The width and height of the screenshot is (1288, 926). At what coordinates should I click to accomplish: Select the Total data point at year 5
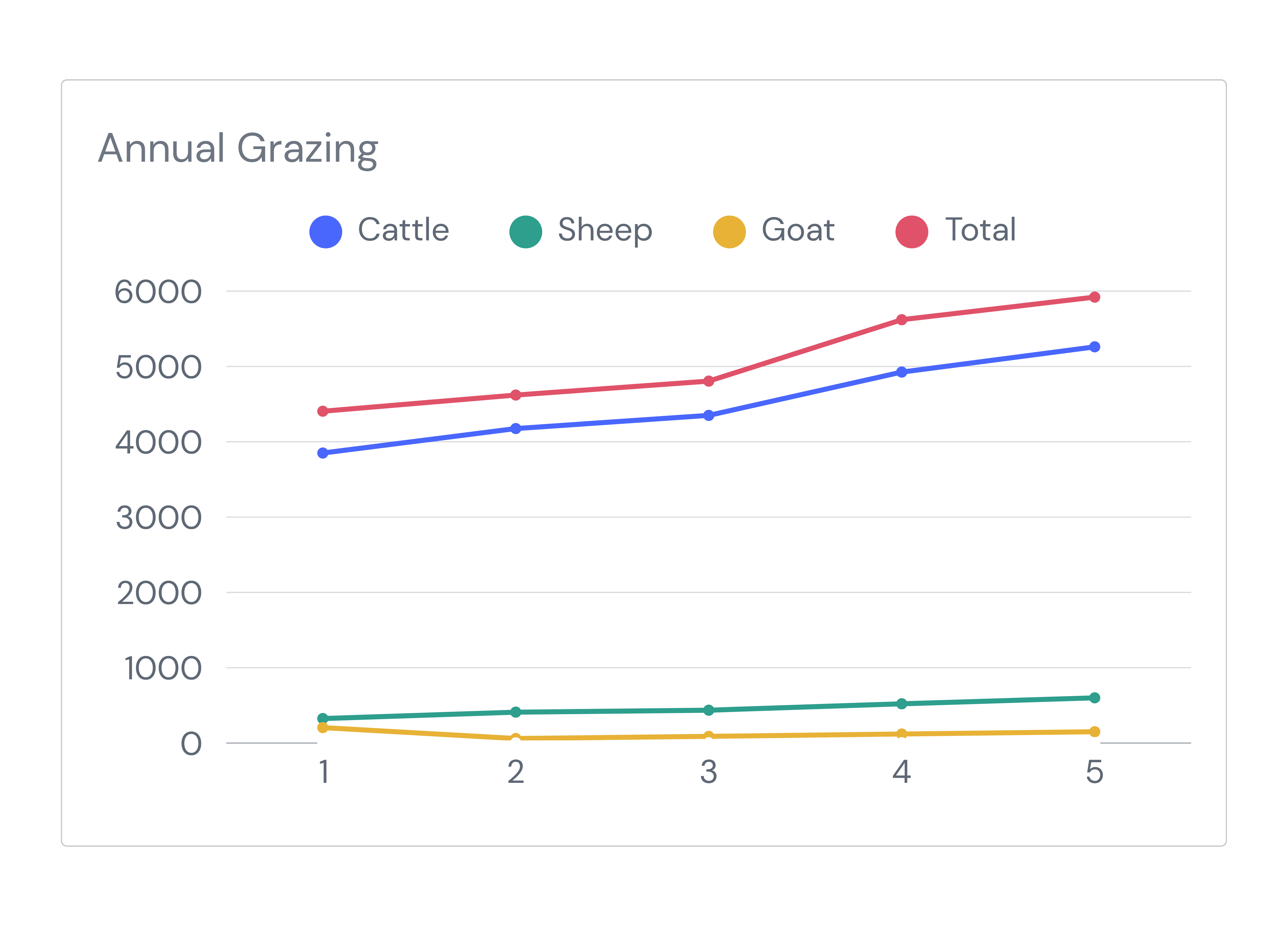point(1094,297)
